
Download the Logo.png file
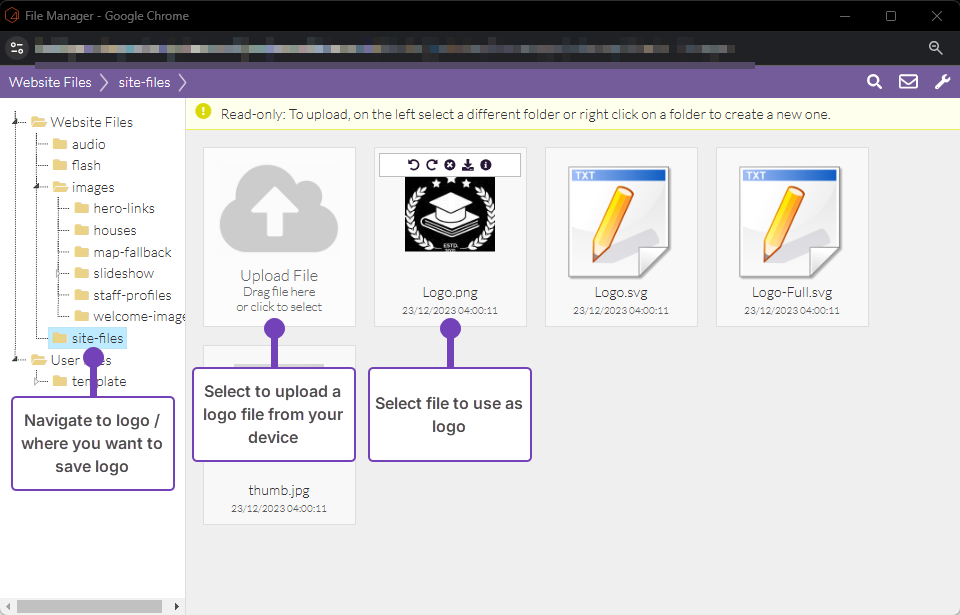(468, 165)
